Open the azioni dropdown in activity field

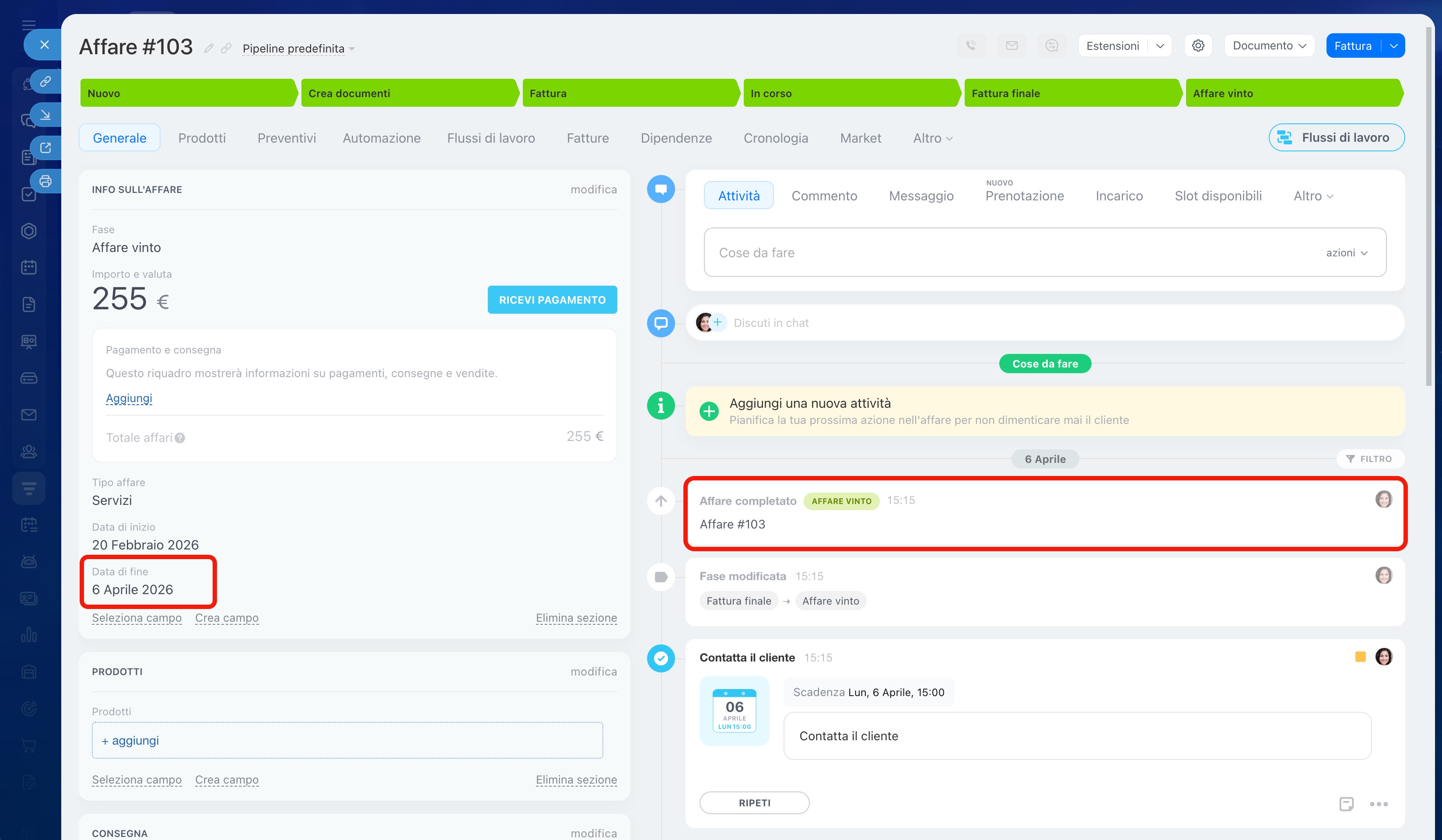point(1347,253)
